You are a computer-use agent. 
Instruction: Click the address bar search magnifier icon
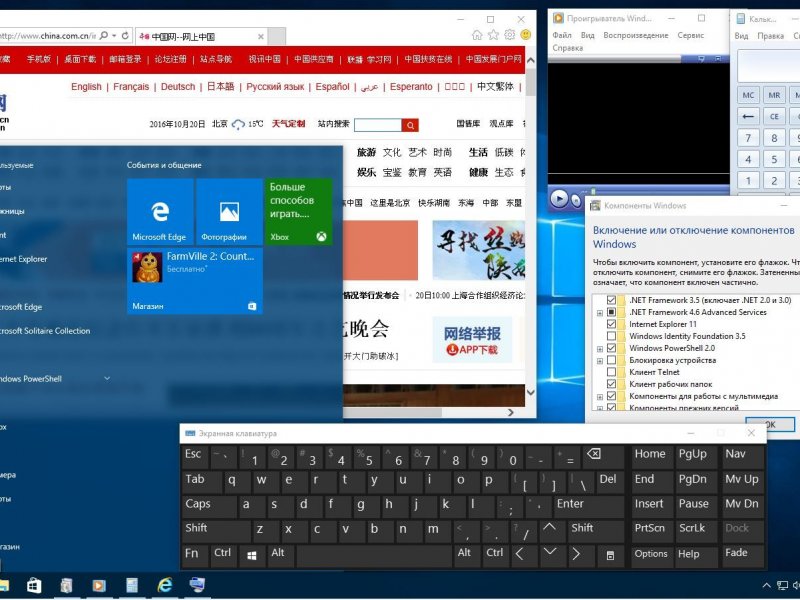pyautogui.click(x=104, y=36)
